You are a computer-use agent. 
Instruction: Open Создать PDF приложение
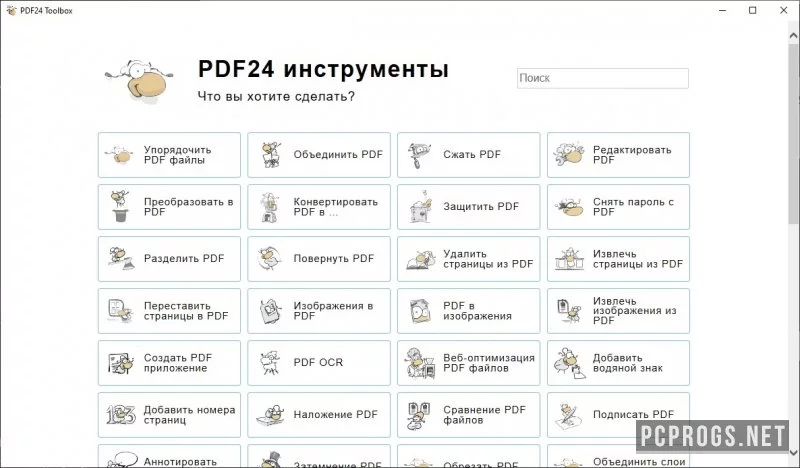tap(169, 363)
